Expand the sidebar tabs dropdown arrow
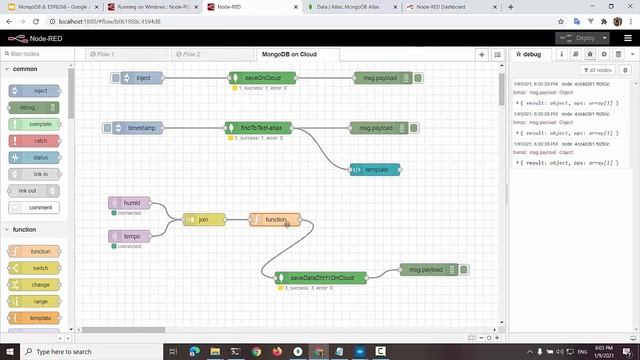The image size is (640, 360). click(x=632, y=54)
